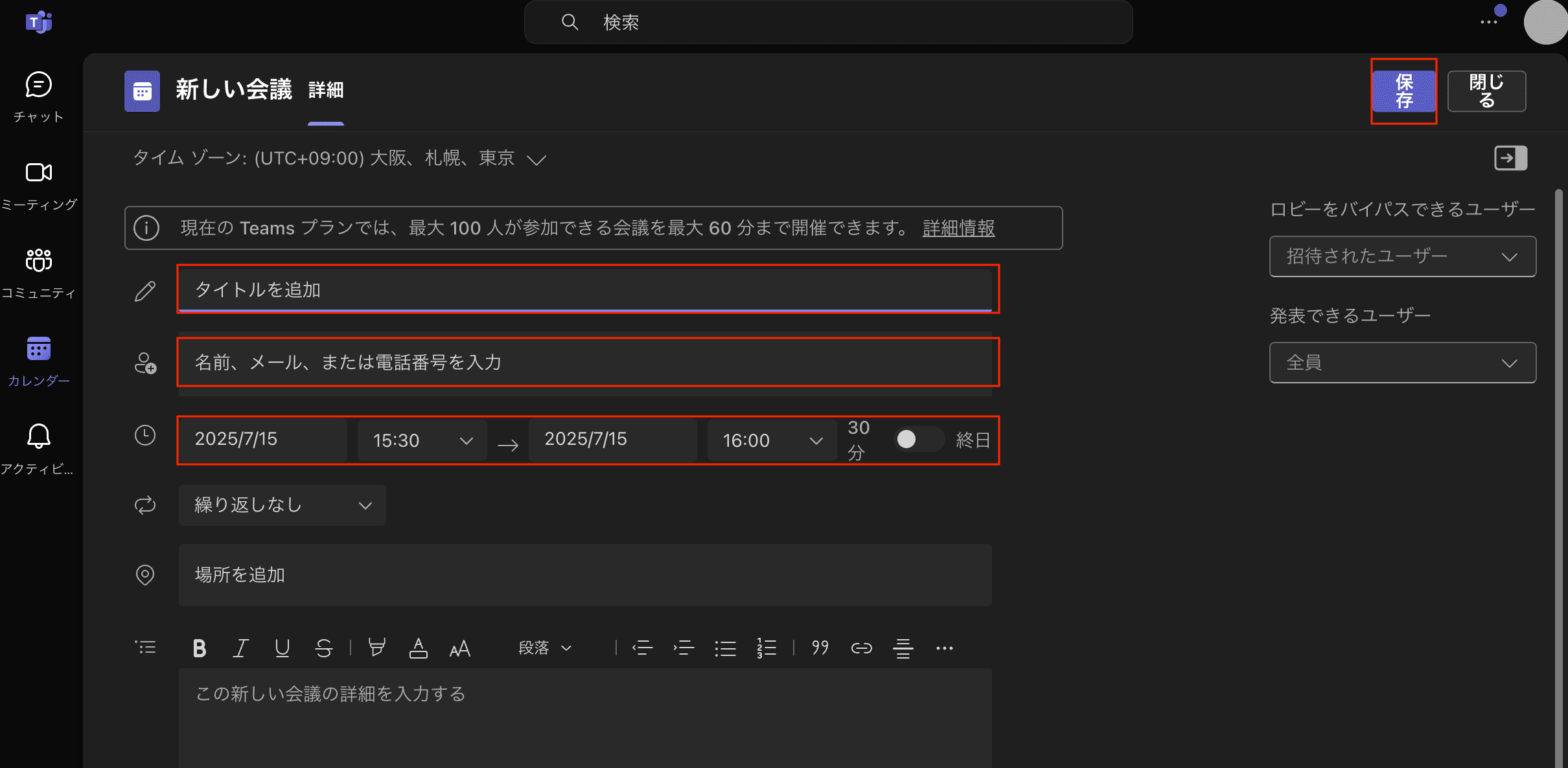
Task: Insert a link with link icon
Action: (x=861, y=648)
